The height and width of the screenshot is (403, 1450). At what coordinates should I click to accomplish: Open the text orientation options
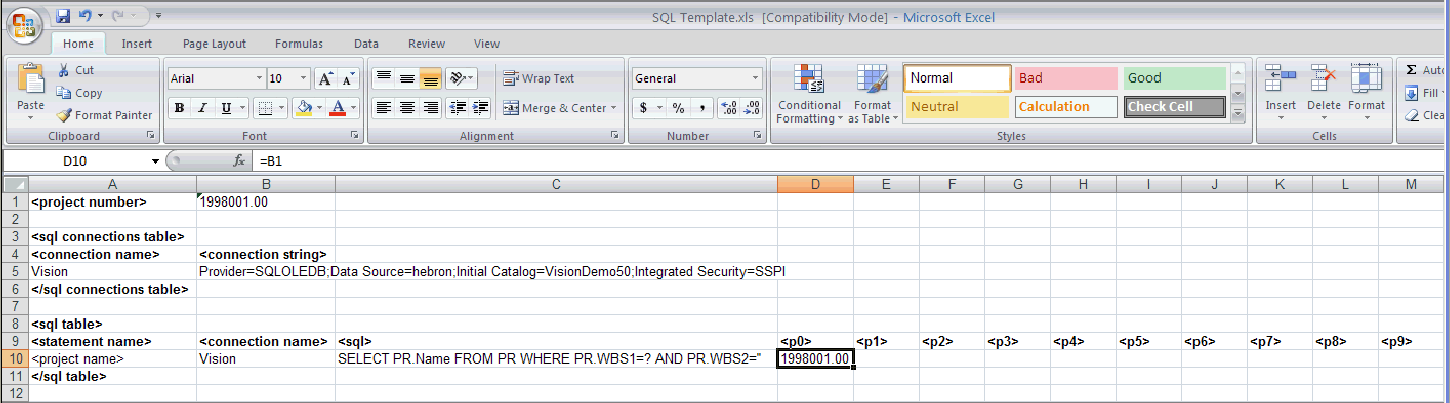[x=460, y=79]
